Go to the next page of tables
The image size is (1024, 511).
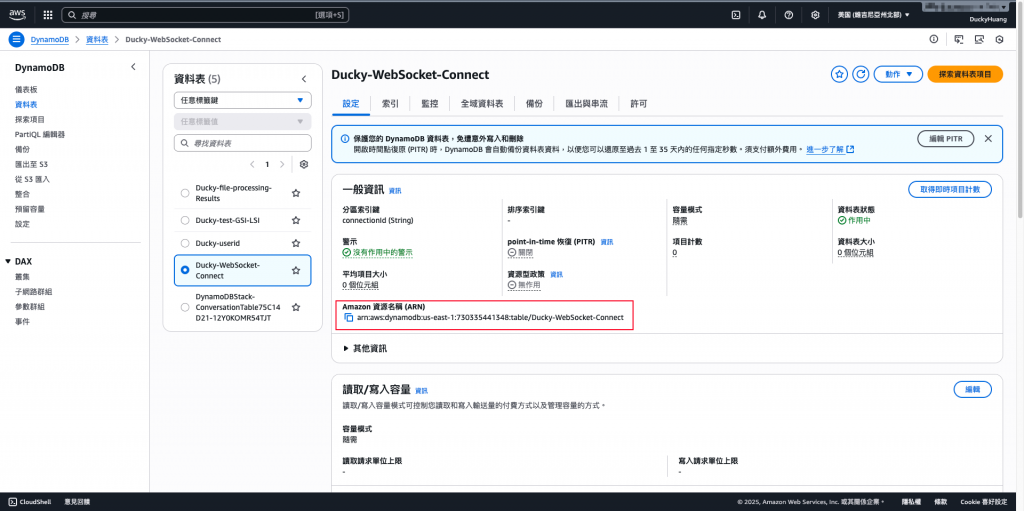click(x=282, y=165)
